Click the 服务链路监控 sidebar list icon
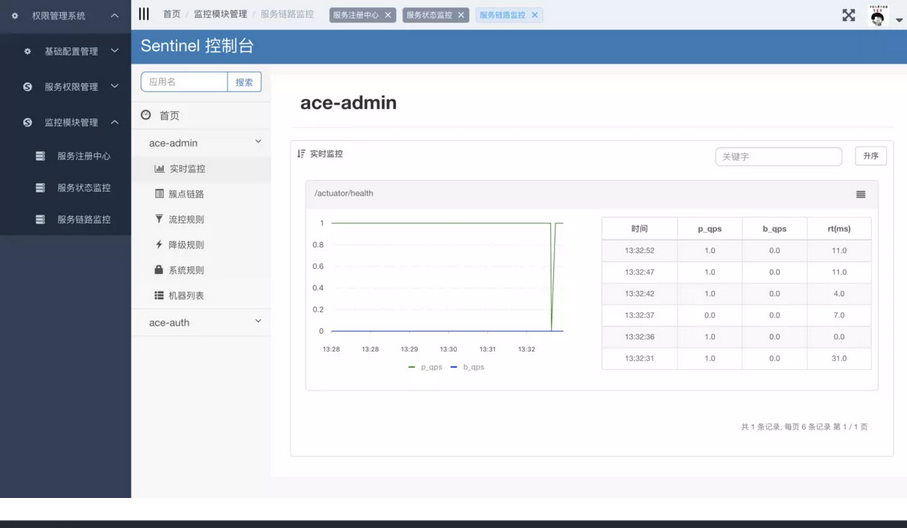Screen dimensions: 907x528 [40, 219]
